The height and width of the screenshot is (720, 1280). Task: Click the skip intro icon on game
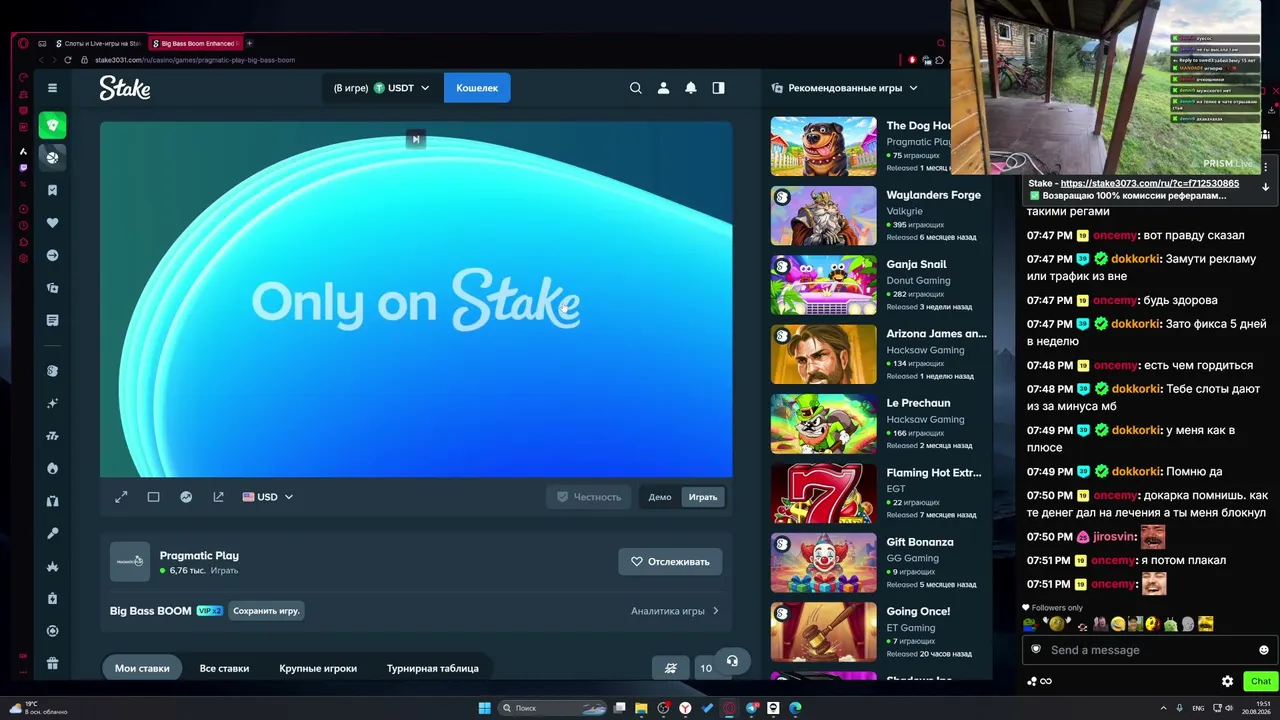pos(416,139)
